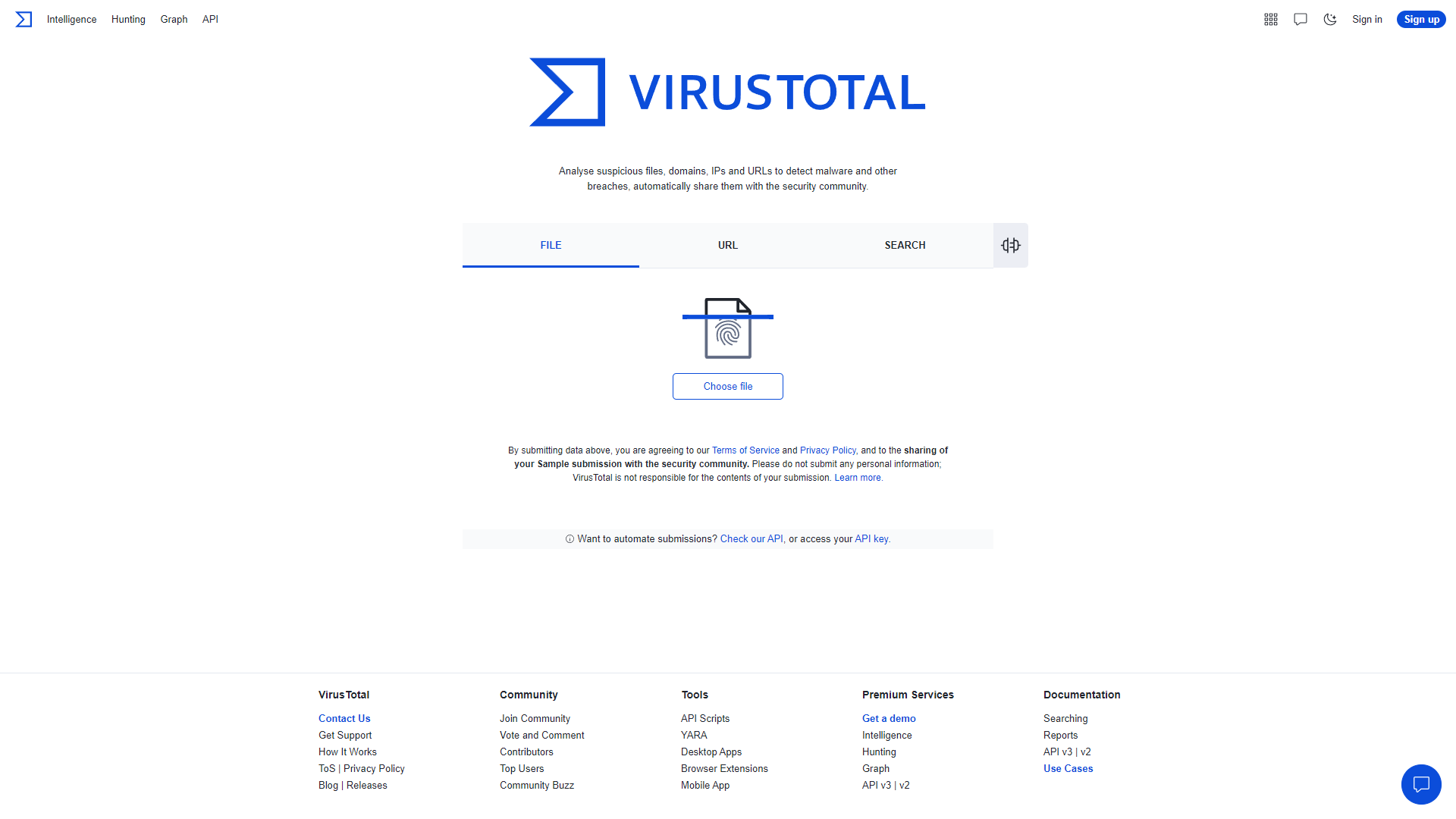Click the Choose file button
Viewport: 1456px width, 819px height.
[x=728, y=386]
